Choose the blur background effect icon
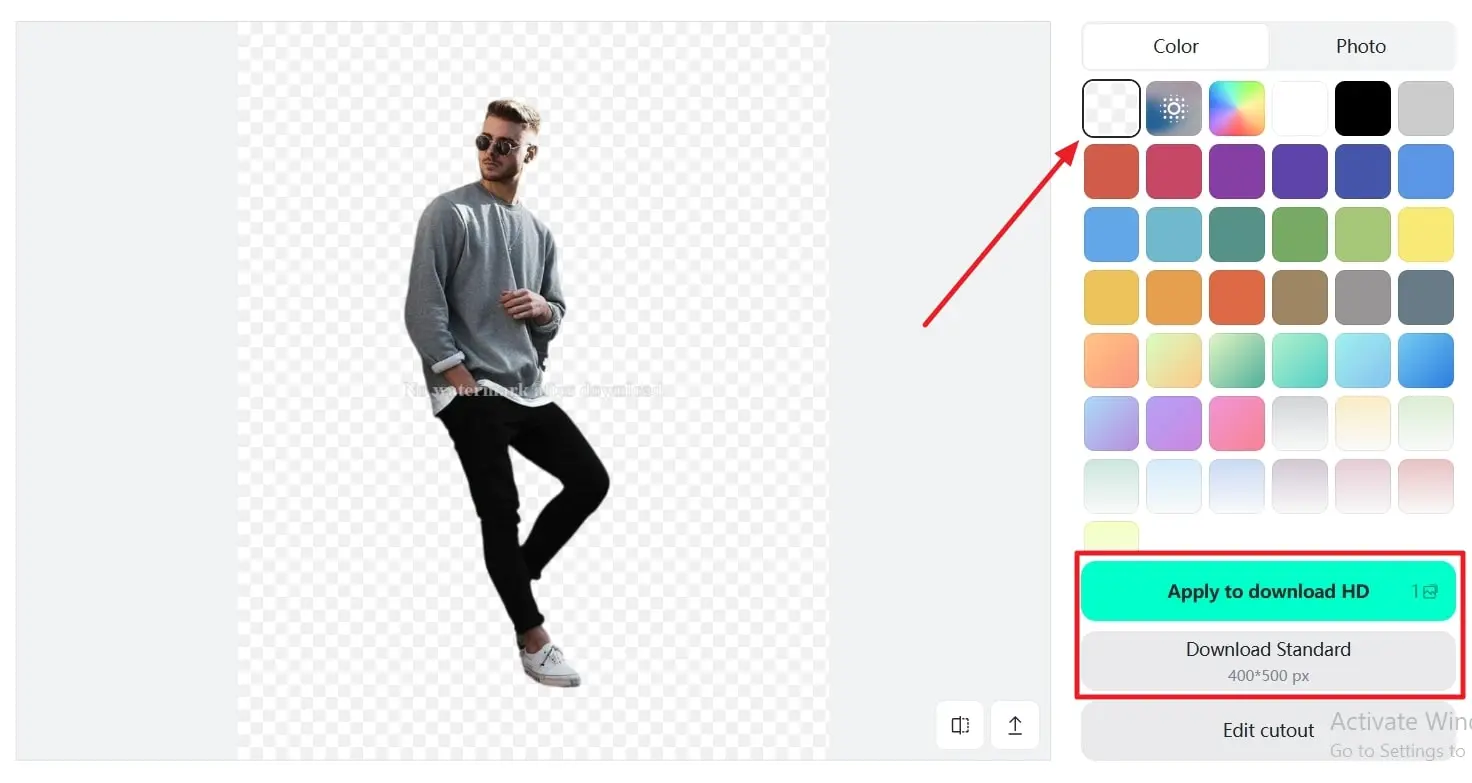This screenshot has width=1472, height=783. pyautogui.click(x=1174, y=108)
